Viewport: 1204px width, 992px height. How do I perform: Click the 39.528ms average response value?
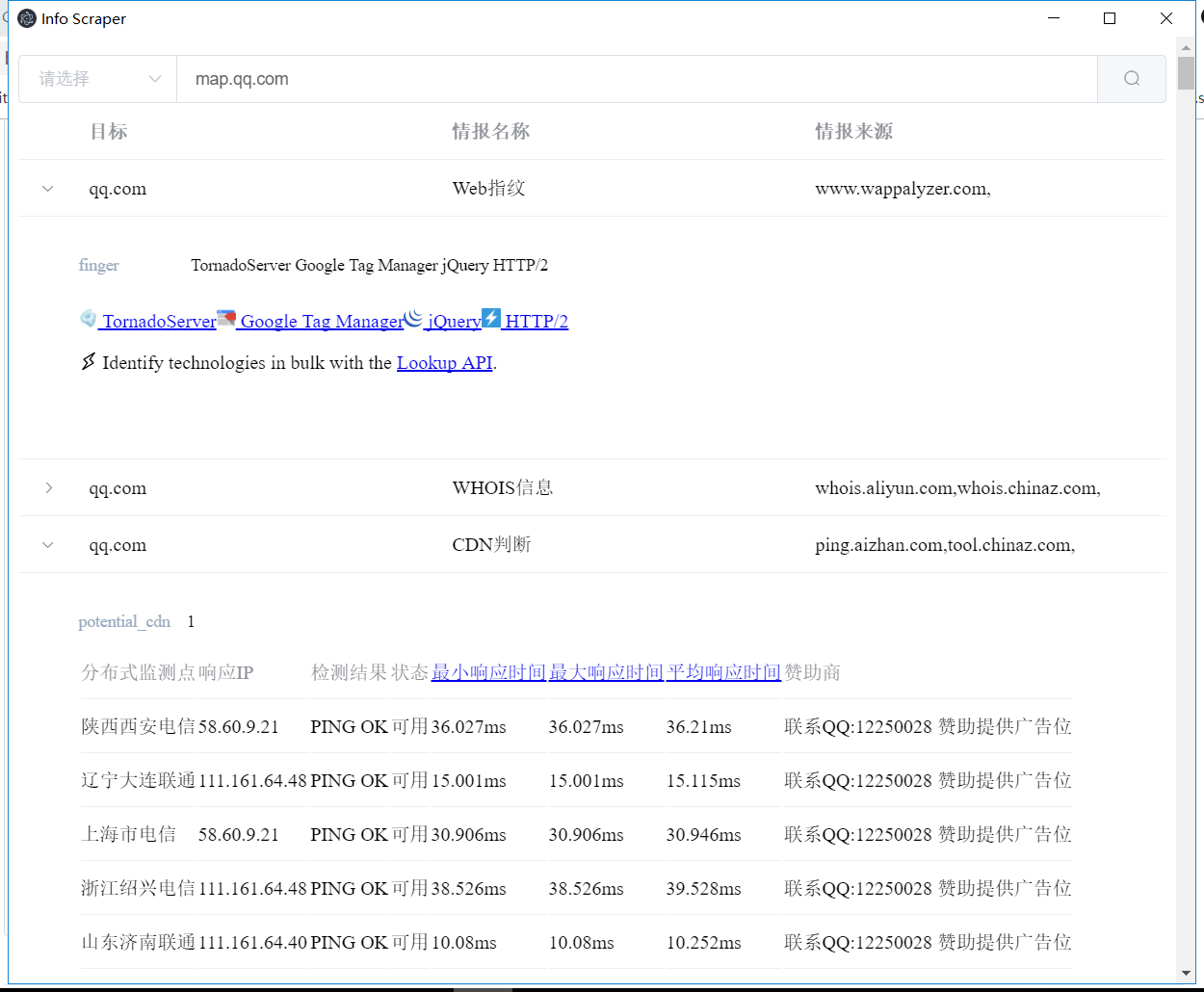tap(704, 888)
